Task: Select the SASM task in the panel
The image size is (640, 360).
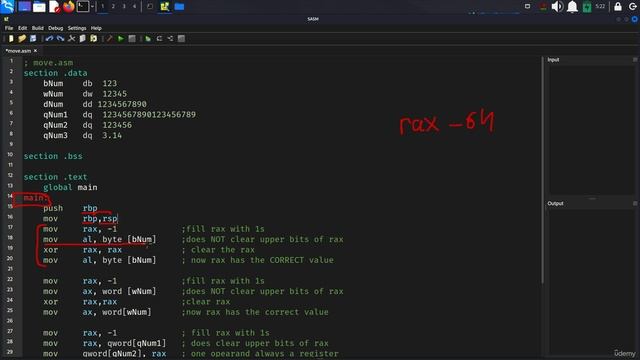Action: [x=164, y=7]
